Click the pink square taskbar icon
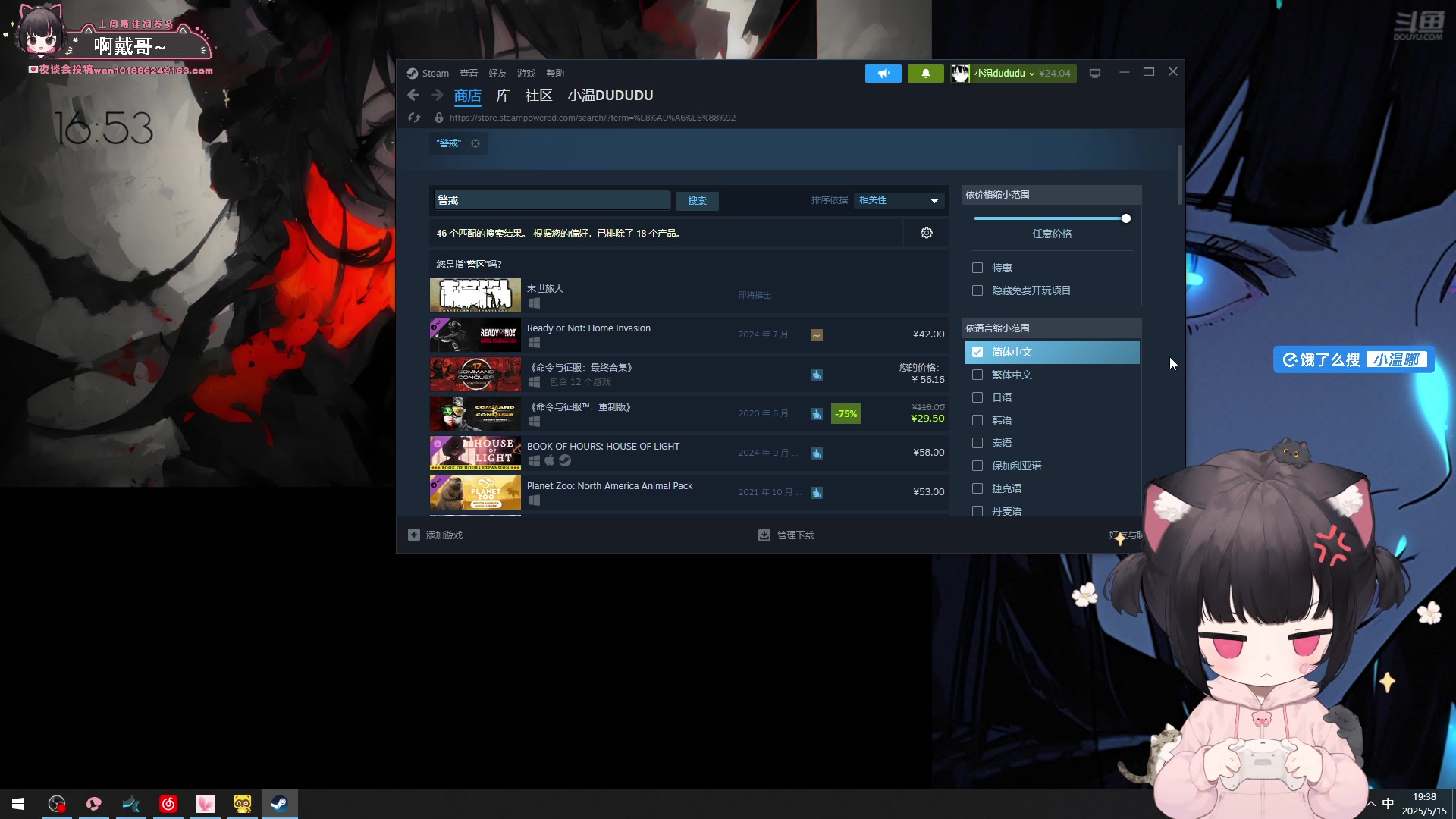This screenshot has width=1456, height=819. 206,804
